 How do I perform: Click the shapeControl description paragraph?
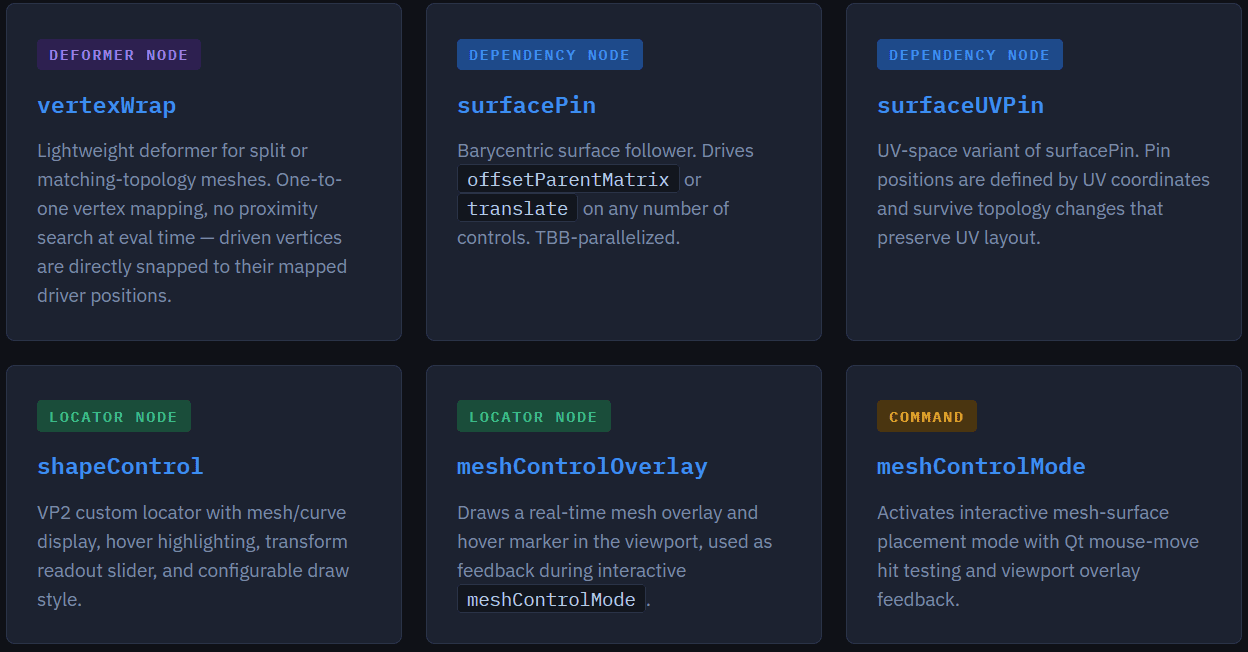193,556
